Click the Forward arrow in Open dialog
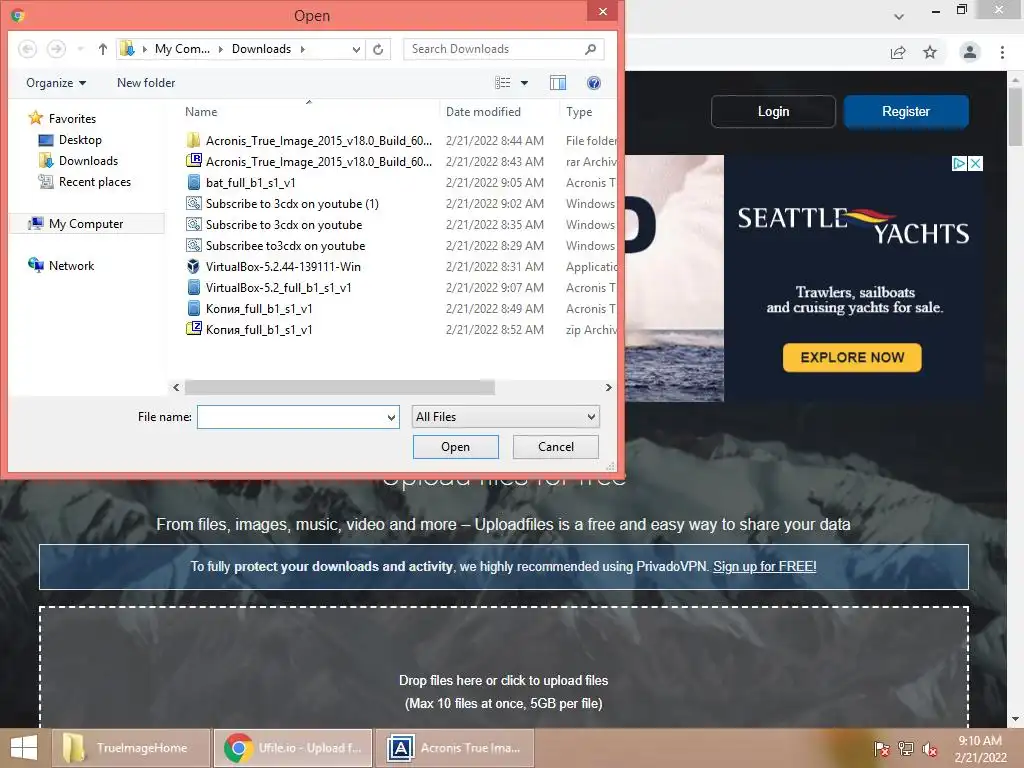 pyautogui.click(x=57, y=49)
